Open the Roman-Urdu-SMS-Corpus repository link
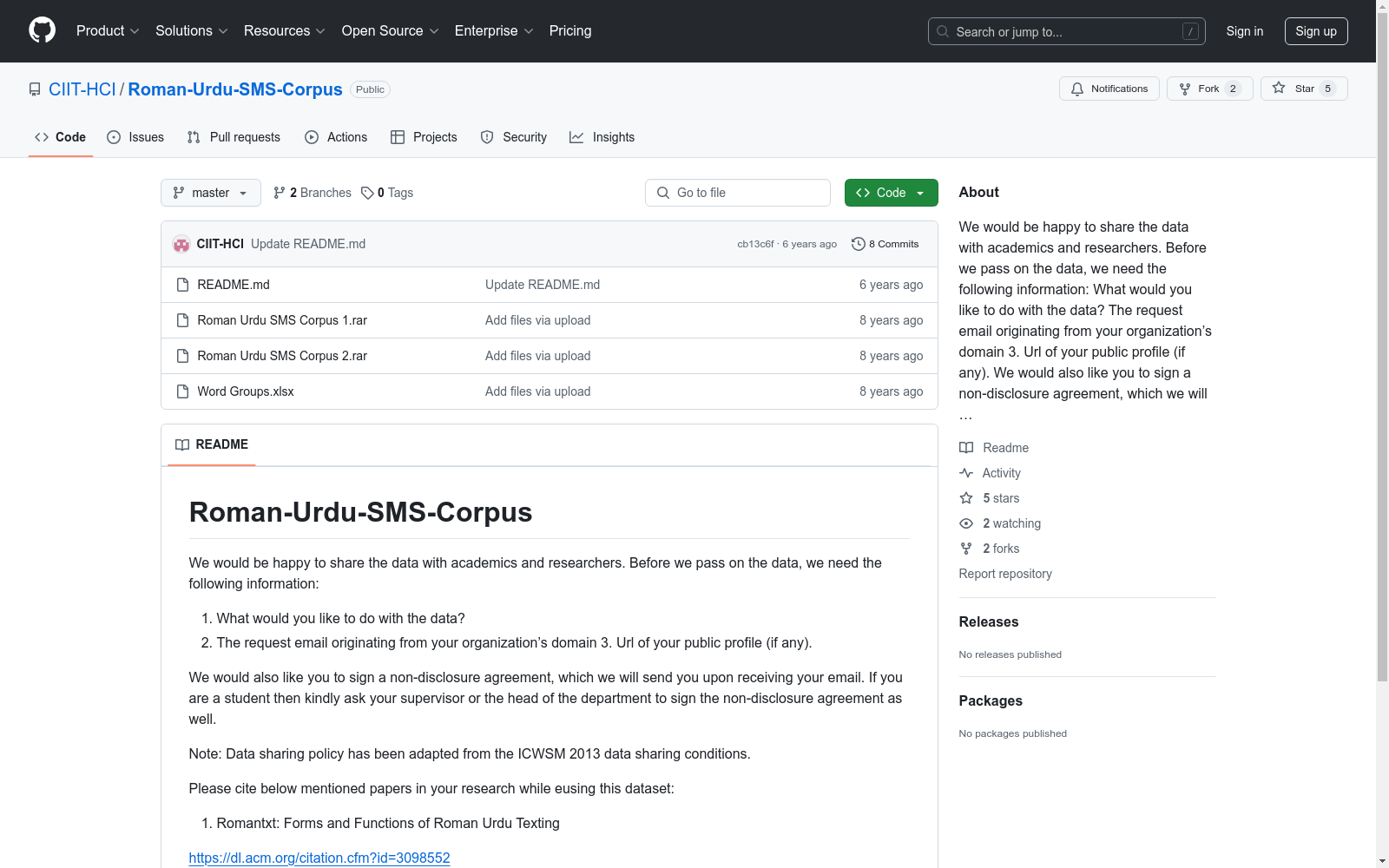 pos(235,89)
